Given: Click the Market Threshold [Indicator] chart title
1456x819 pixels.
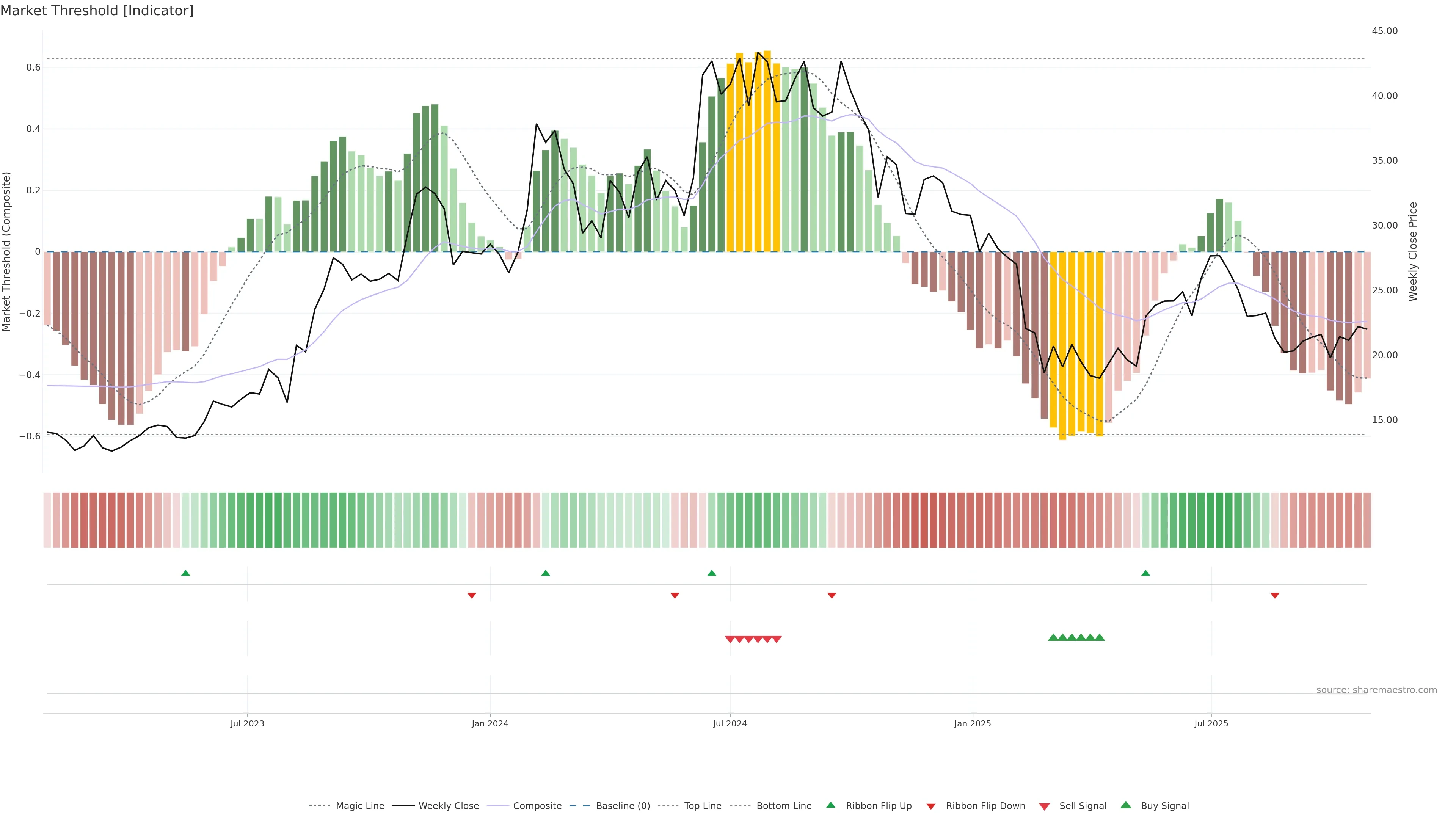Looking at the screenshot, I should click(x=97, y=11).
